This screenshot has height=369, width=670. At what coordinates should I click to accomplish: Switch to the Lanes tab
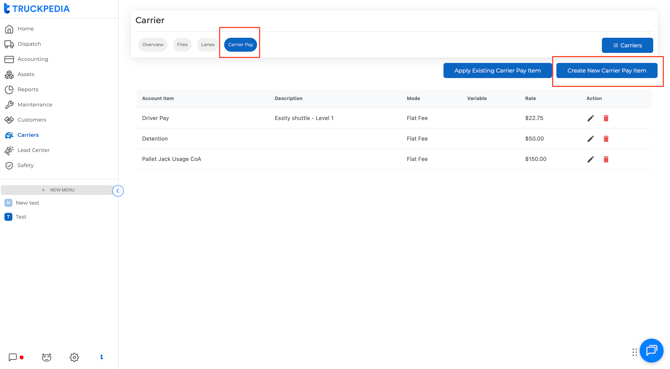pyautogui.click(x=208, y=44)
